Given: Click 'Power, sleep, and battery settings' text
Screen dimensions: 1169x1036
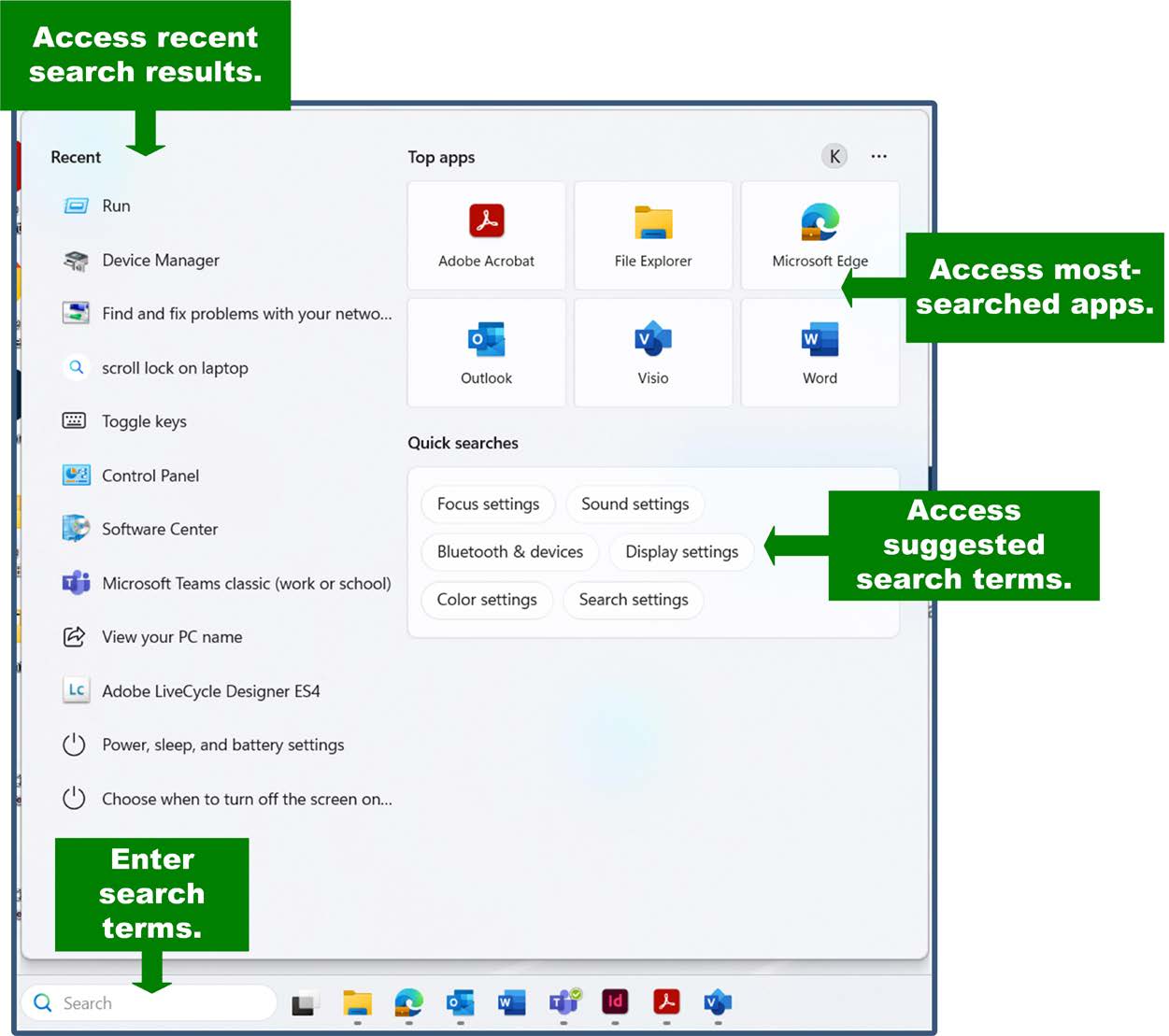Looking at the screenshot, I should (223, 745).
